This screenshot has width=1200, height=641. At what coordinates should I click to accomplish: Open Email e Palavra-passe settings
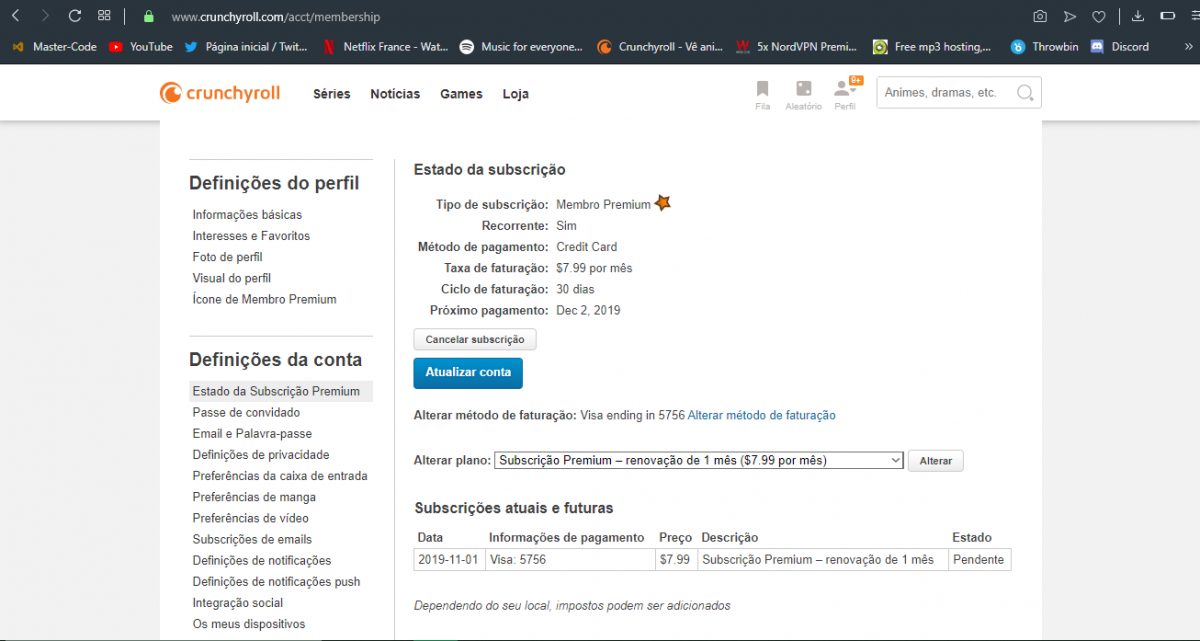(252, 434)
